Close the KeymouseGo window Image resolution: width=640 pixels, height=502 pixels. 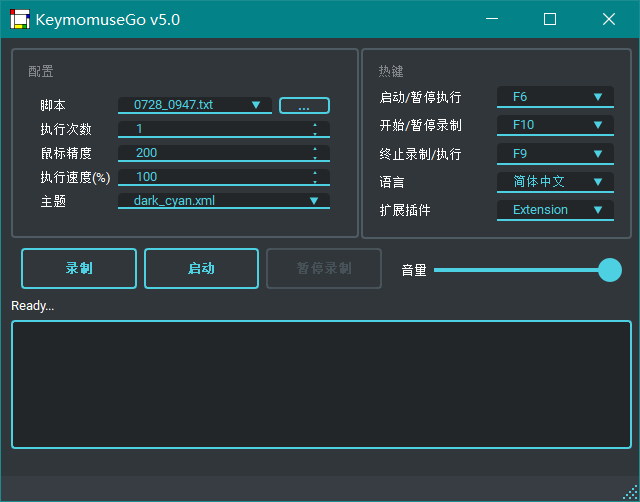pos(609,19)
